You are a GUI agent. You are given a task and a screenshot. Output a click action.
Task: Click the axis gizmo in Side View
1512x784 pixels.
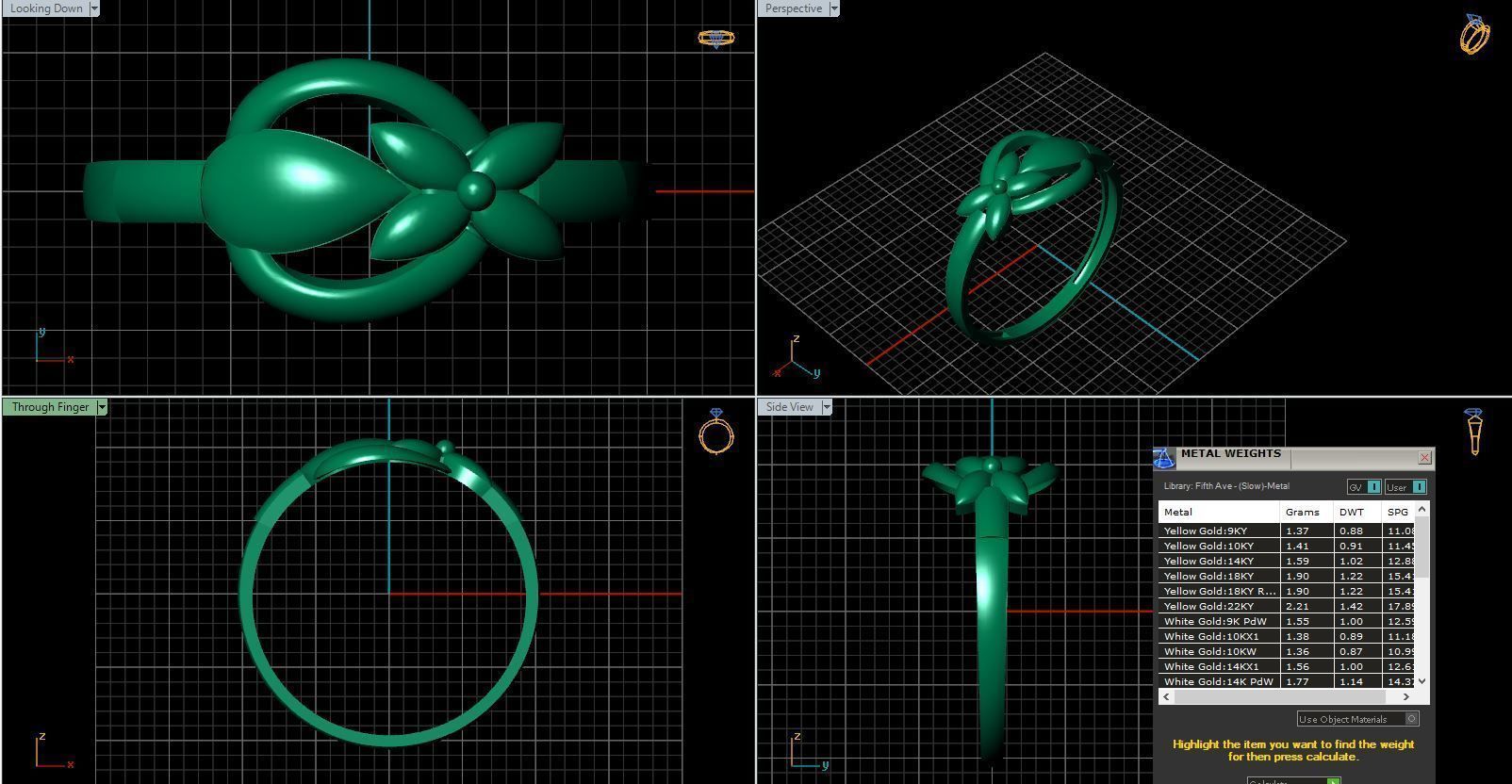(809, 751)
